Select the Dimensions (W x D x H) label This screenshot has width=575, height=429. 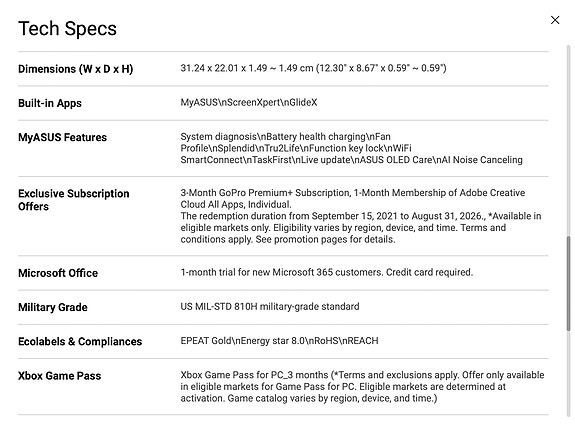(76, 69)
